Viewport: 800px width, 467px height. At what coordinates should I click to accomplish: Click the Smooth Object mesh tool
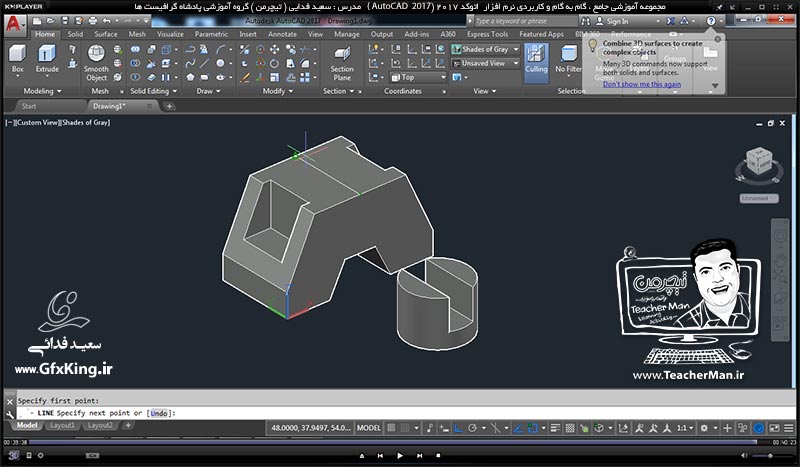pyautogui.click(x=96, y=63)
